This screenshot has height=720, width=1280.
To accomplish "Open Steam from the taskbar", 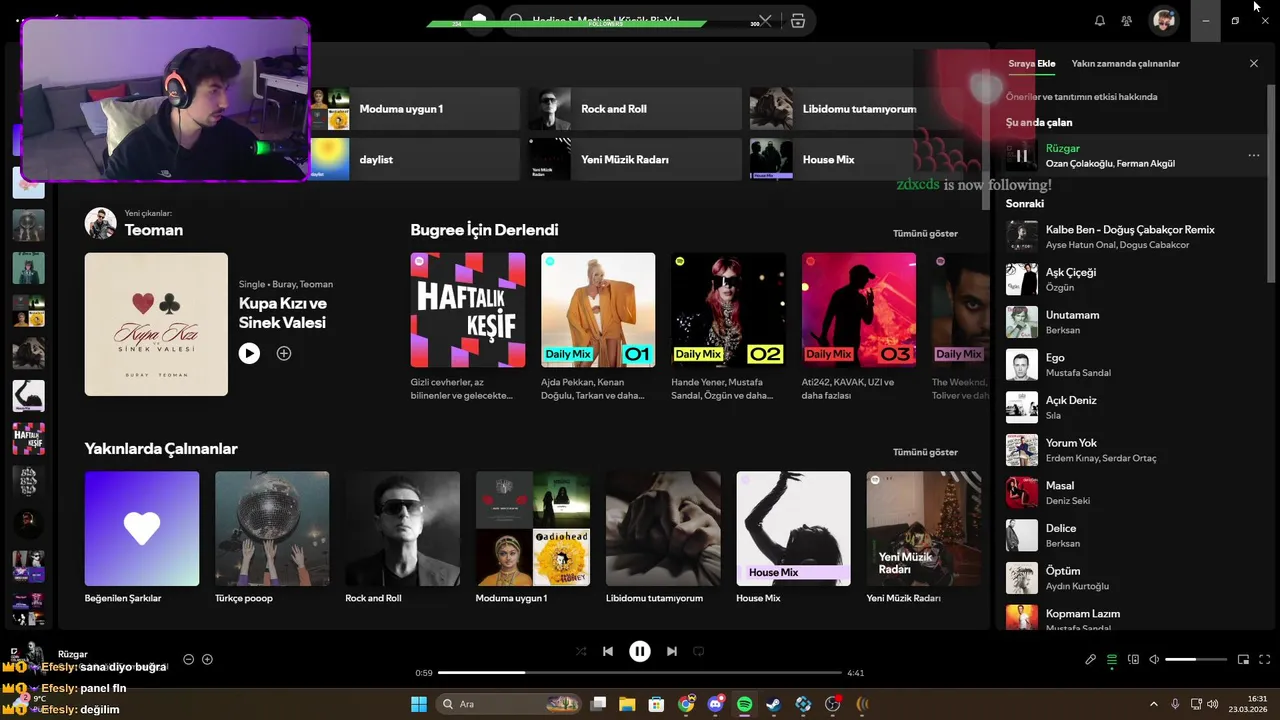I will point(774,704).
